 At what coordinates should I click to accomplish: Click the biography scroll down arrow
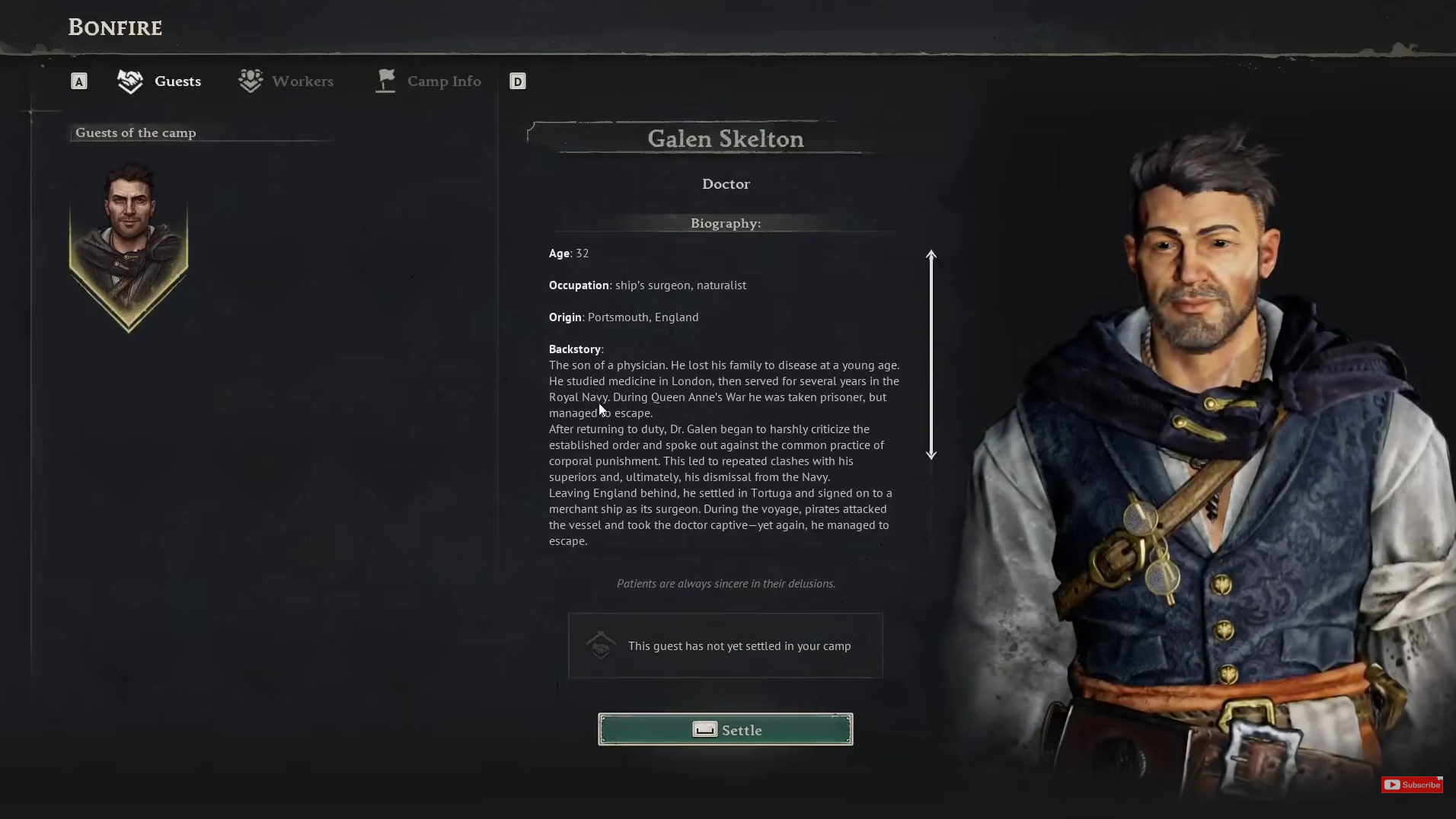tap(931, 453)
